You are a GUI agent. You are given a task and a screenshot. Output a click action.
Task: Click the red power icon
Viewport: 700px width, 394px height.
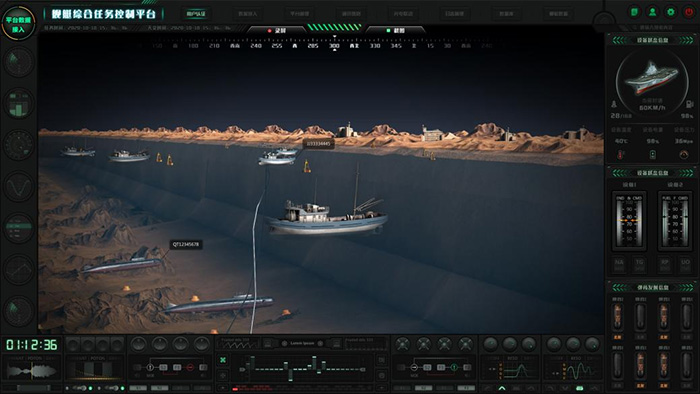pyautogui.click(x=689, y=12)
